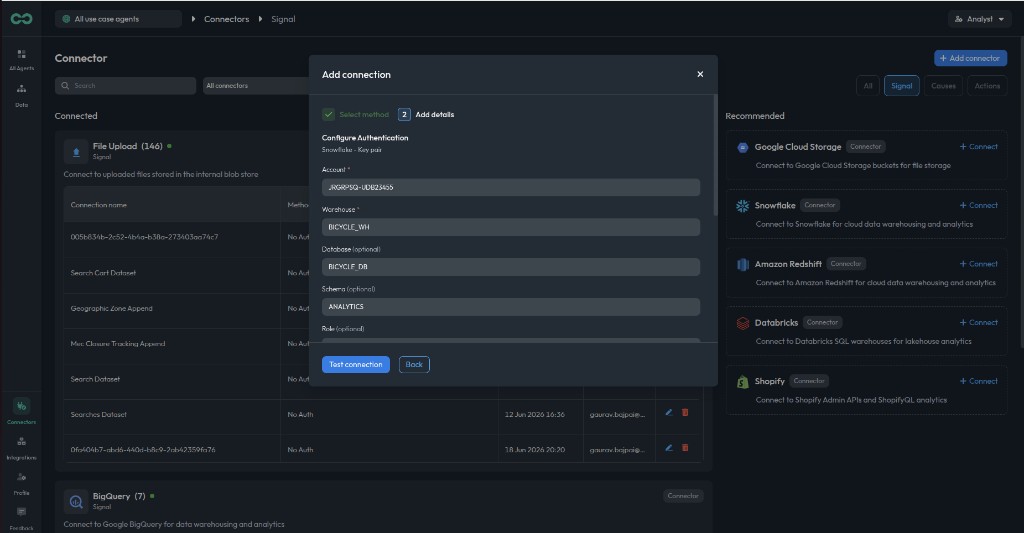
Task: Open the Data sidebar section
Action: coord(22,95)
